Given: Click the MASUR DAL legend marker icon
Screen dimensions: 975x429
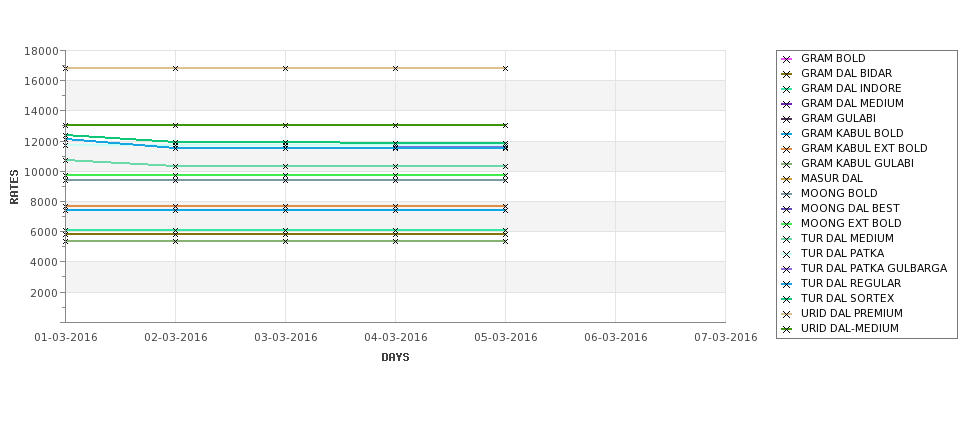Looking at the screenshot, I should (787, 179).
